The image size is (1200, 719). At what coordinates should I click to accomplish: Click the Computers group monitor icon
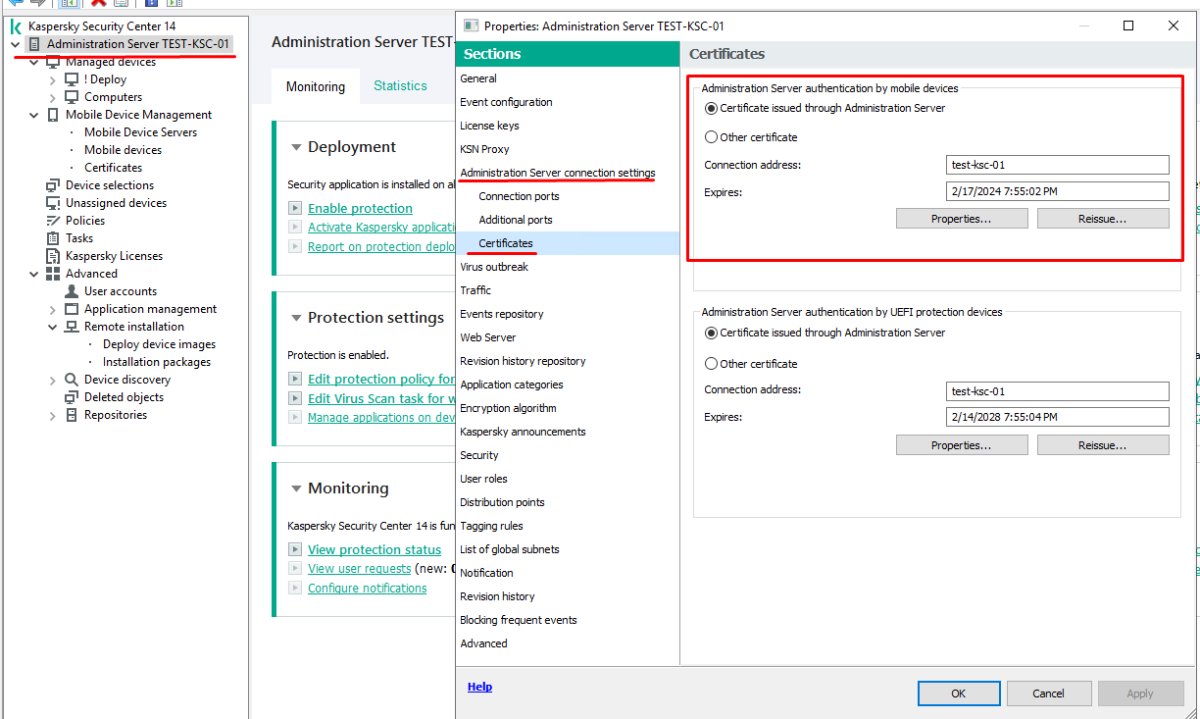(x=72, y=97)
